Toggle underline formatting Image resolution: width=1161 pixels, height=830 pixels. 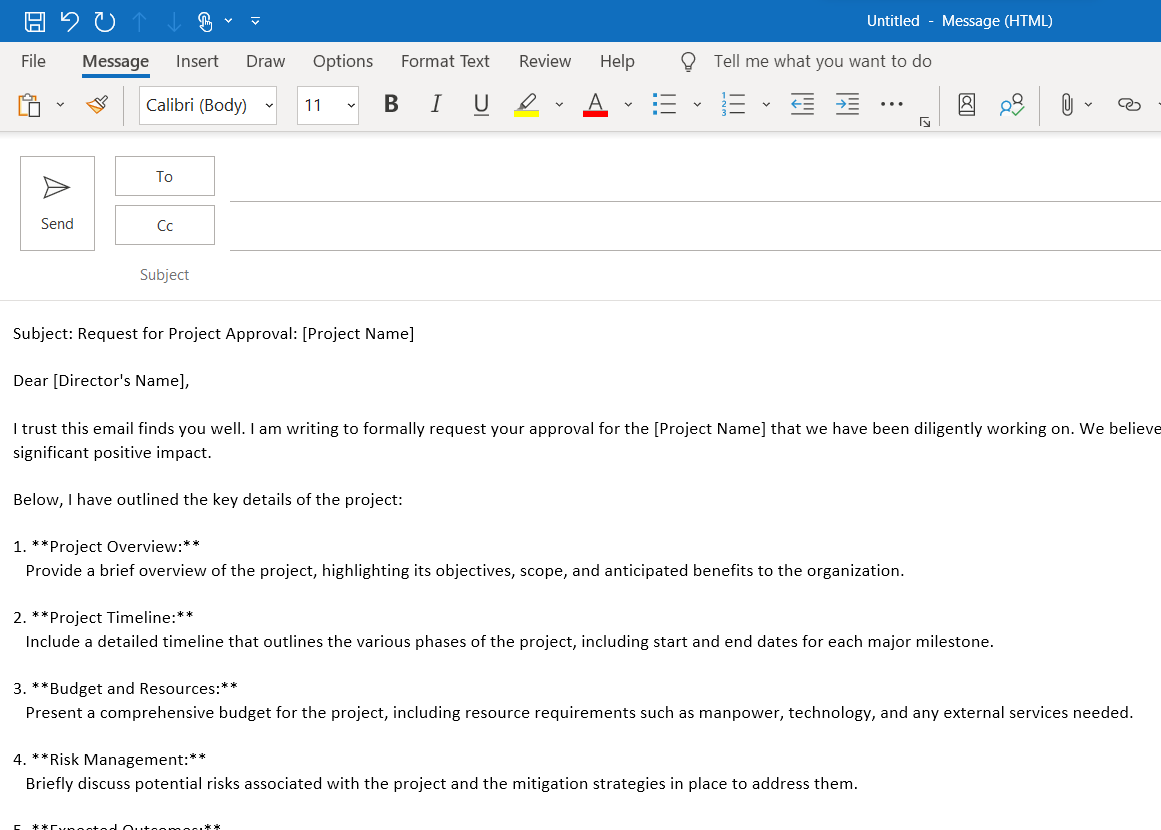(481, 104)
